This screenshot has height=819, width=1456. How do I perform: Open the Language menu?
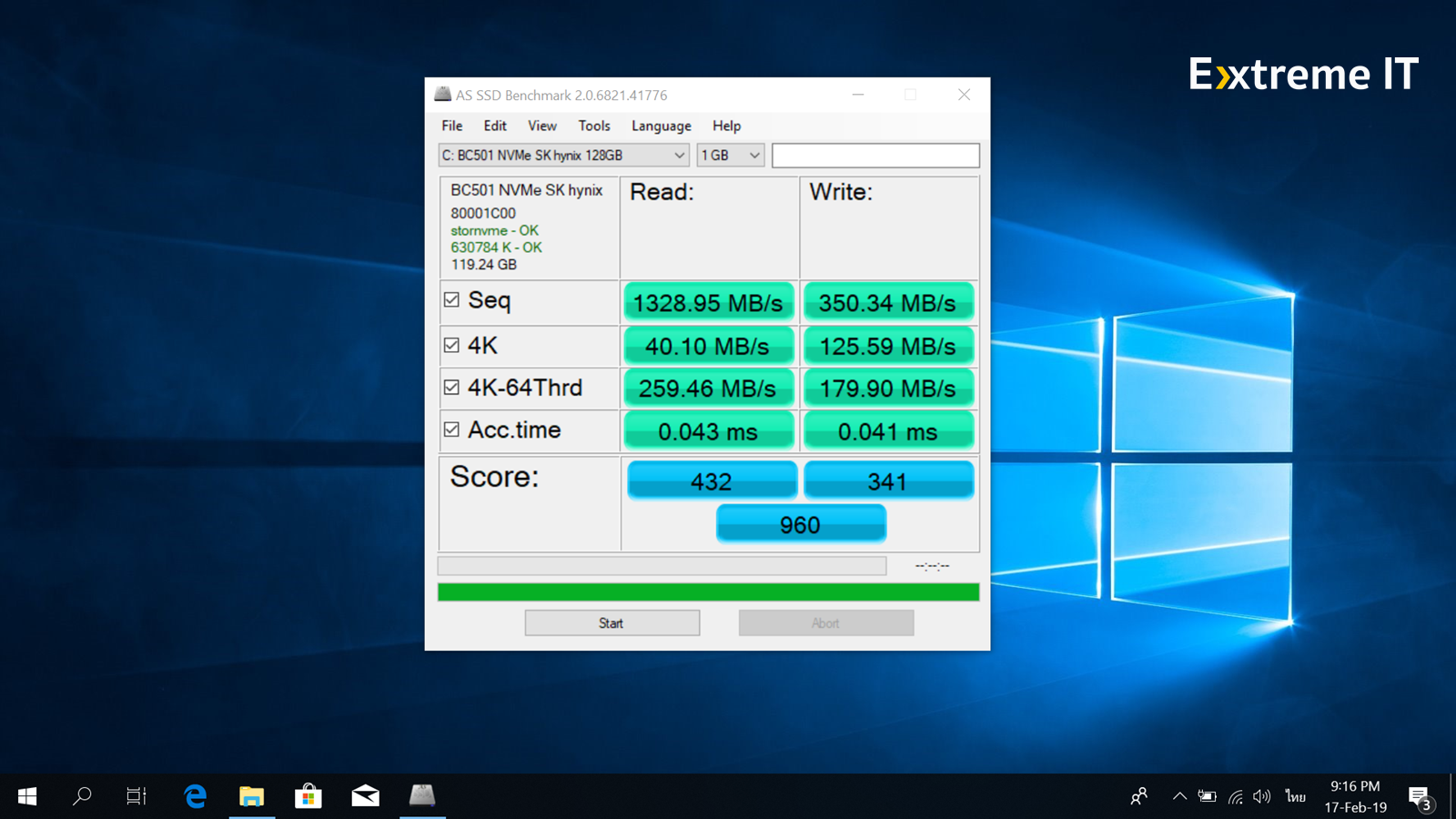click(662, 126)
